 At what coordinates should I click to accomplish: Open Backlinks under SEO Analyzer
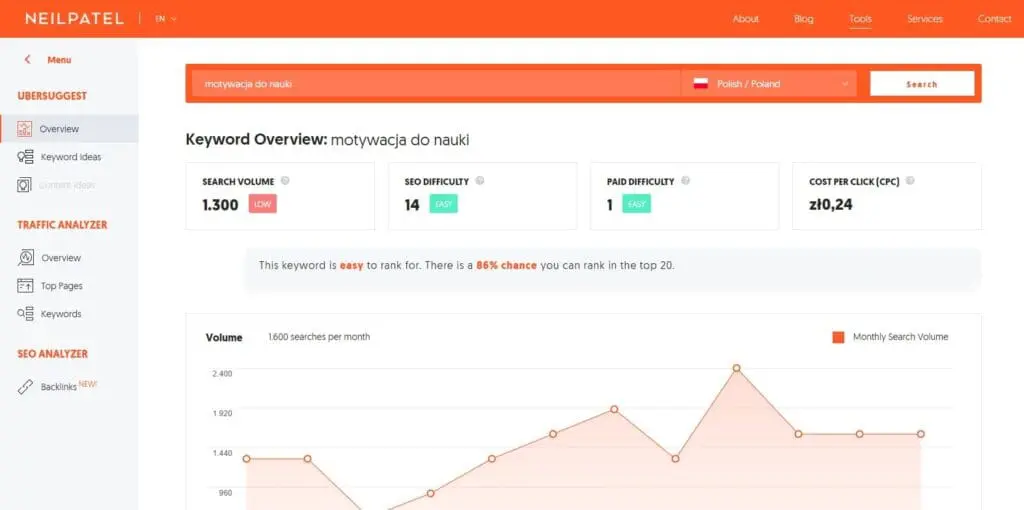tap(59, 387)
